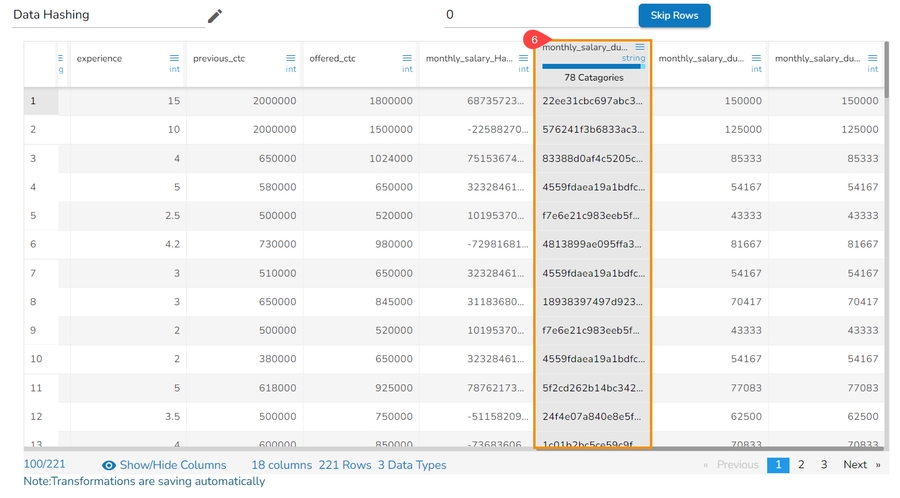
Task: Open the rightmost column's menu icon
Action: click(872, 58)
